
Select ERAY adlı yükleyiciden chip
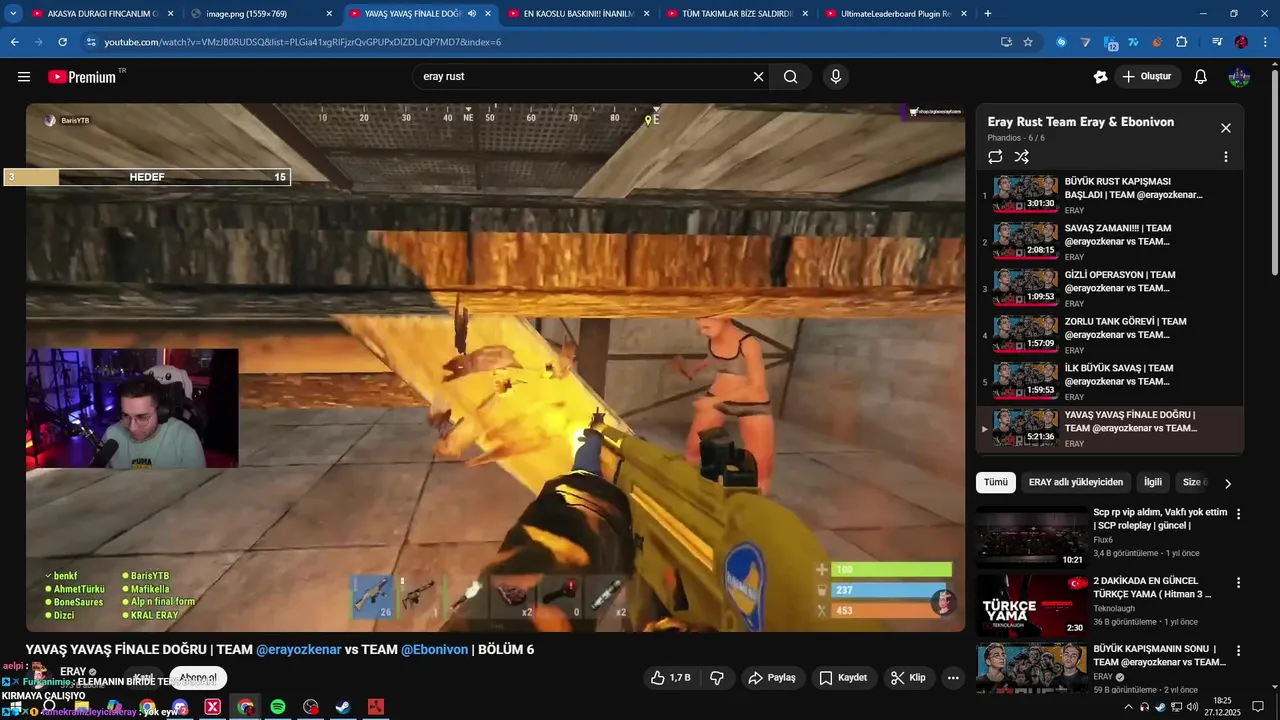coord(1076,482)
